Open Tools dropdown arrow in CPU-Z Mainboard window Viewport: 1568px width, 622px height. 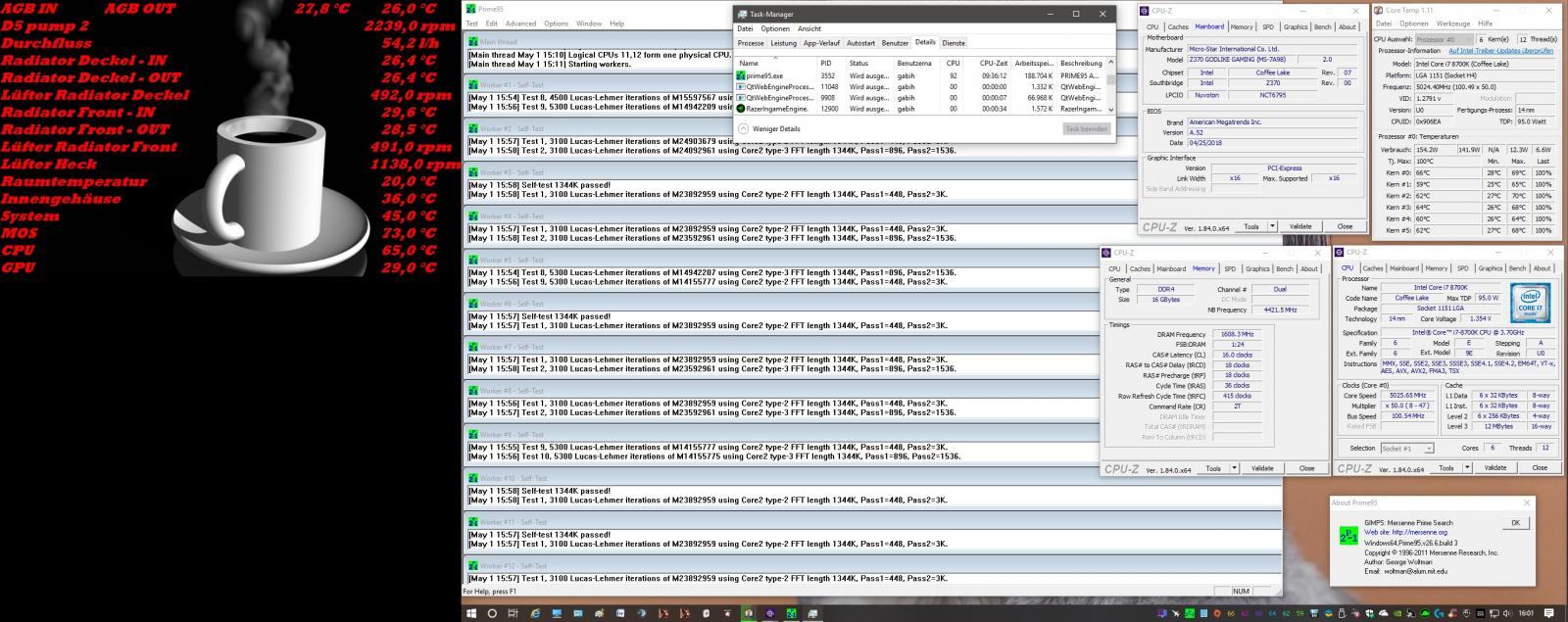point(1272,226)
